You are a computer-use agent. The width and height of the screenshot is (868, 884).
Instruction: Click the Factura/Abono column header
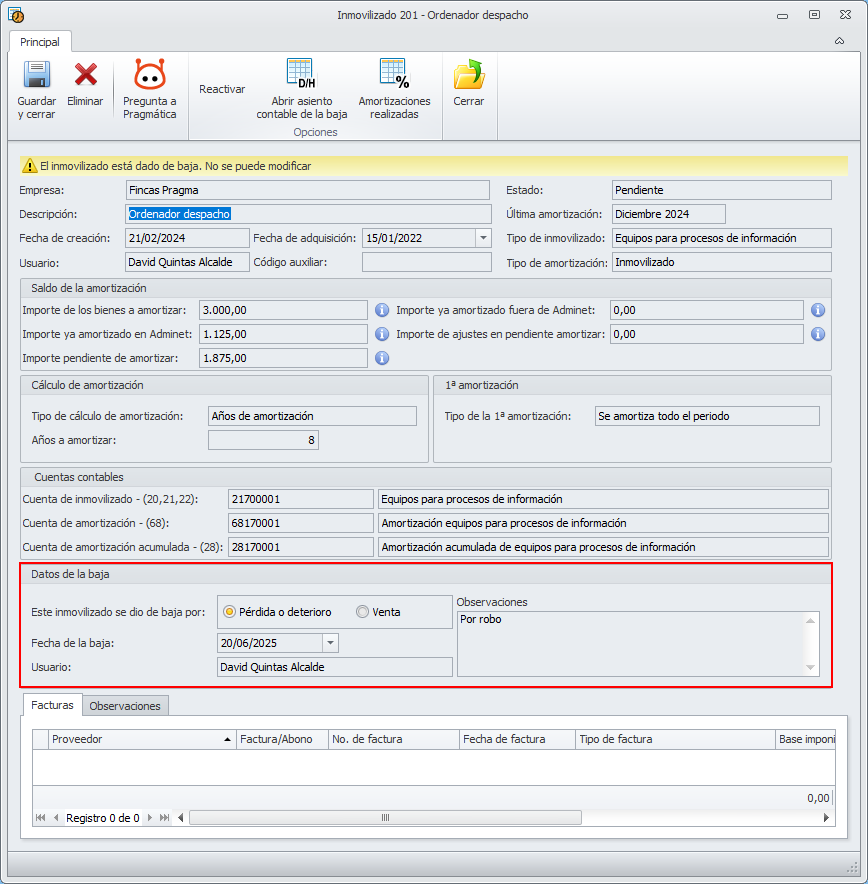[x=282, y=739]
